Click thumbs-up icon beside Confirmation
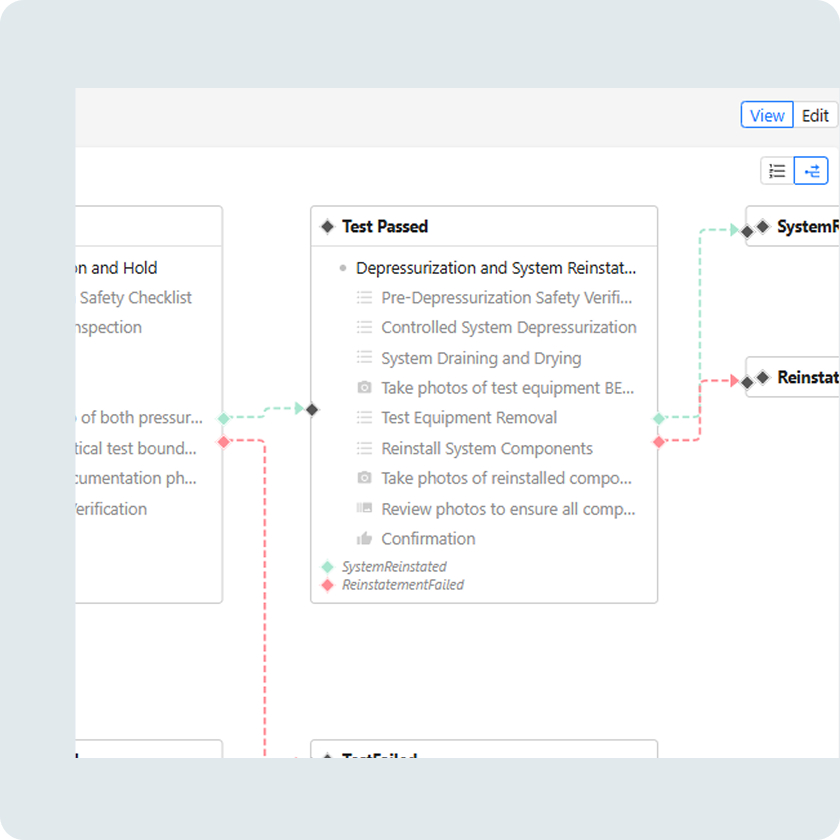The height and width of the screenshot is (840, 840). click(364, 538)
